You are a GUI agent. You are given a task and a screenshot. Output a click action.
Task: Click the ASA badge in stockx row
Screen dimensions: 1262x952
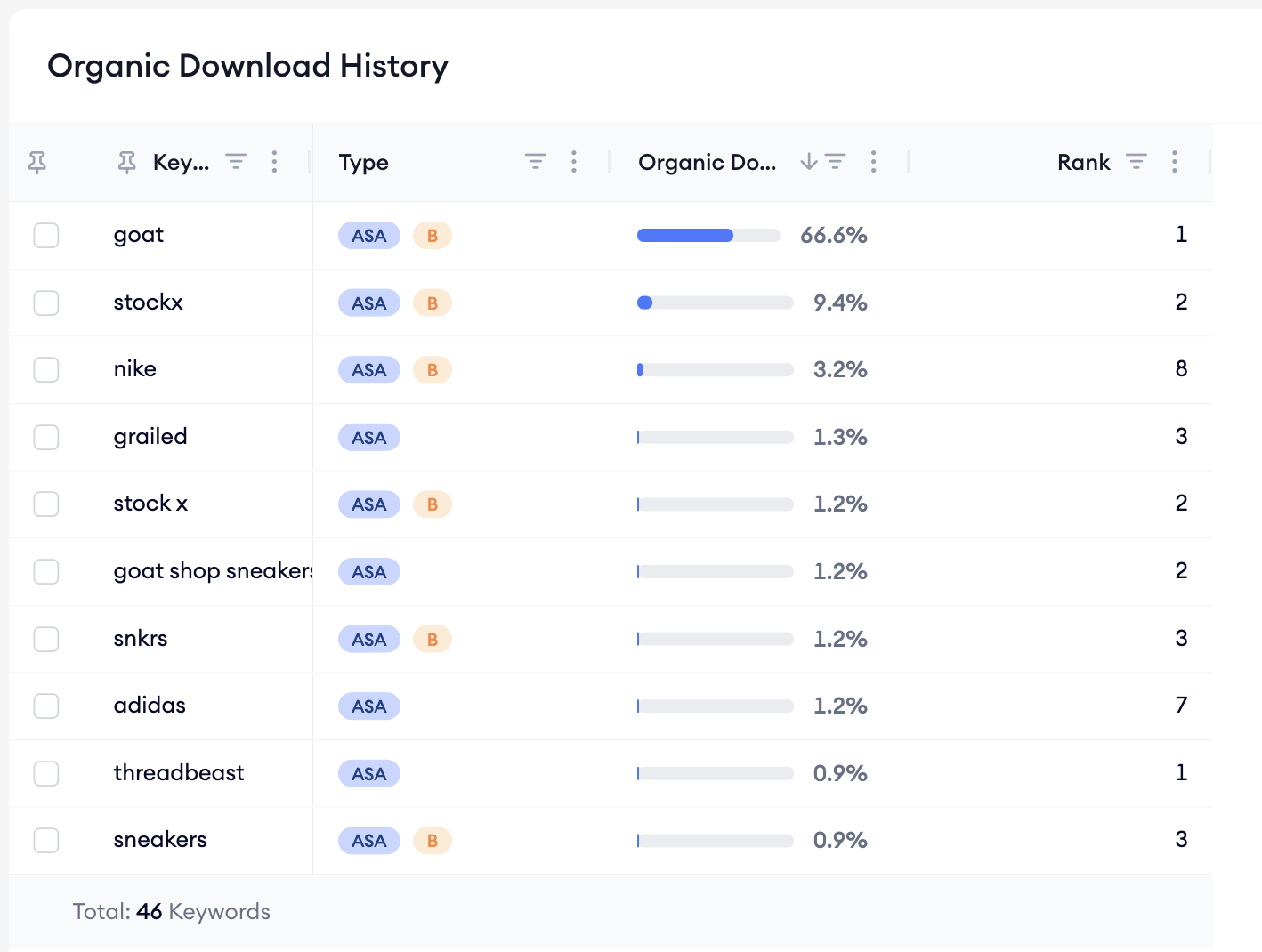pos(369,303)
